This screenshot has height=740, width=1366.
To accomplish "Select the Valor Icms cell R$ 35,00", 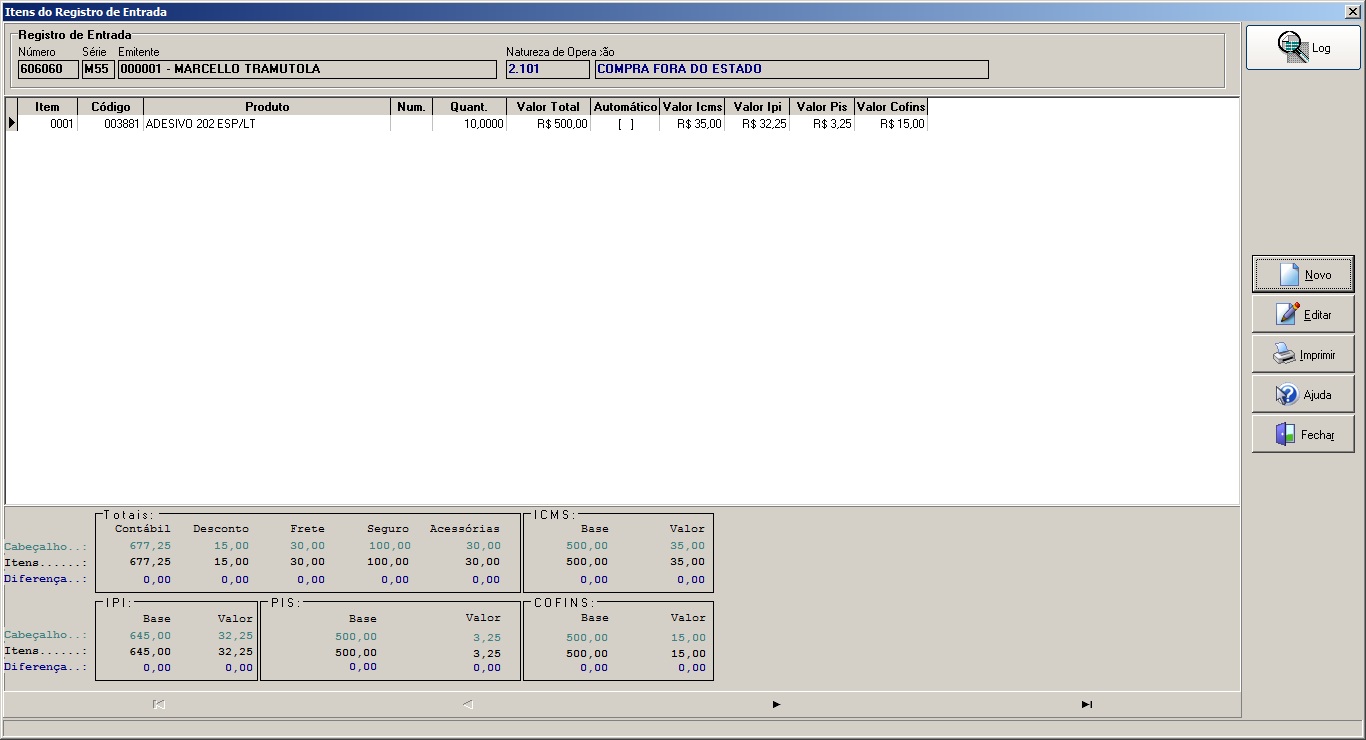I will [692, 124].
